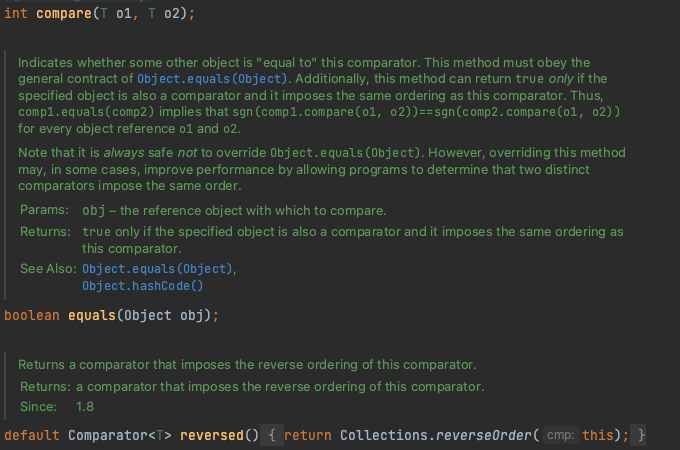The width and height of the screenshot is (680, 450).
Task: Click the return keyword
Action: point(308,435)
